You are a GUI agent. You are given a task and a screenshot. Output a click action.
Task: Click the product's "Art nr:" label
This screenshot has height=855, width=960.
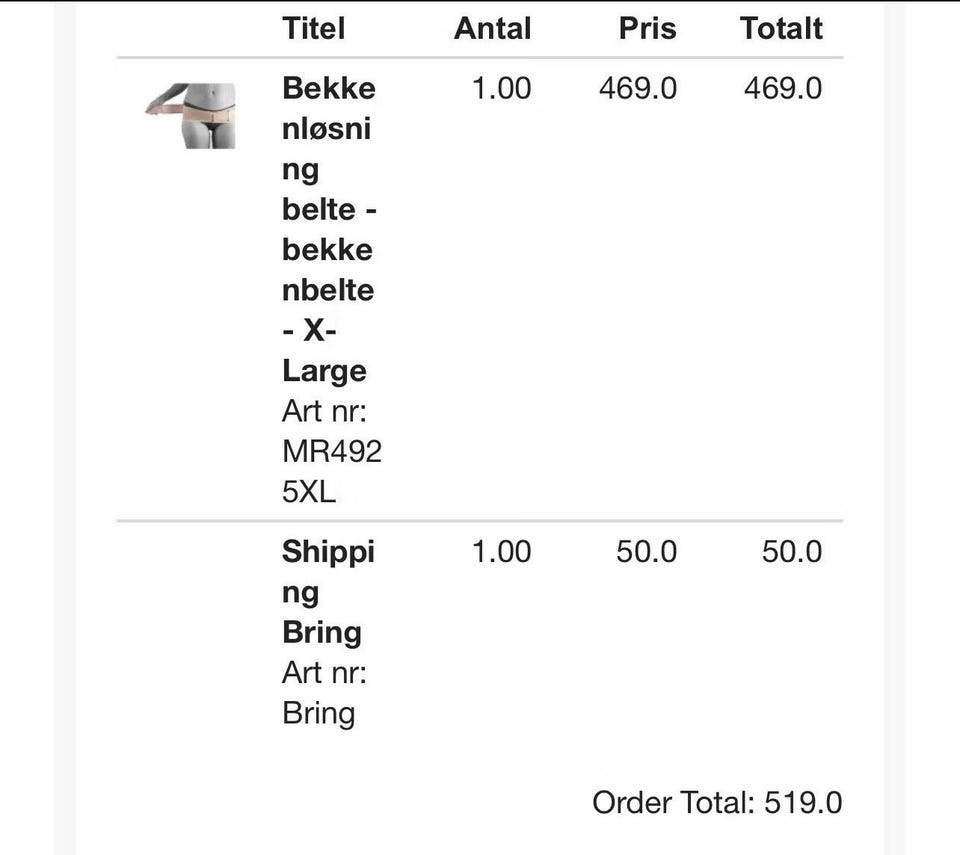324,411
